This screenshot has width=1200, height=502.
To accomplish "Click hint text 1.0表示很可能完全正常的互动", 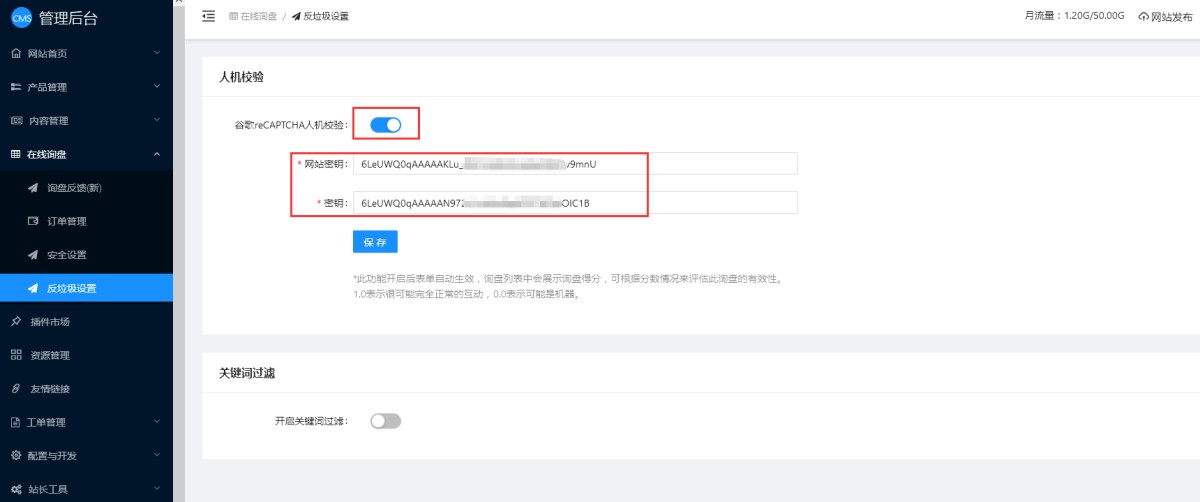I will click(x=467, y=294).
